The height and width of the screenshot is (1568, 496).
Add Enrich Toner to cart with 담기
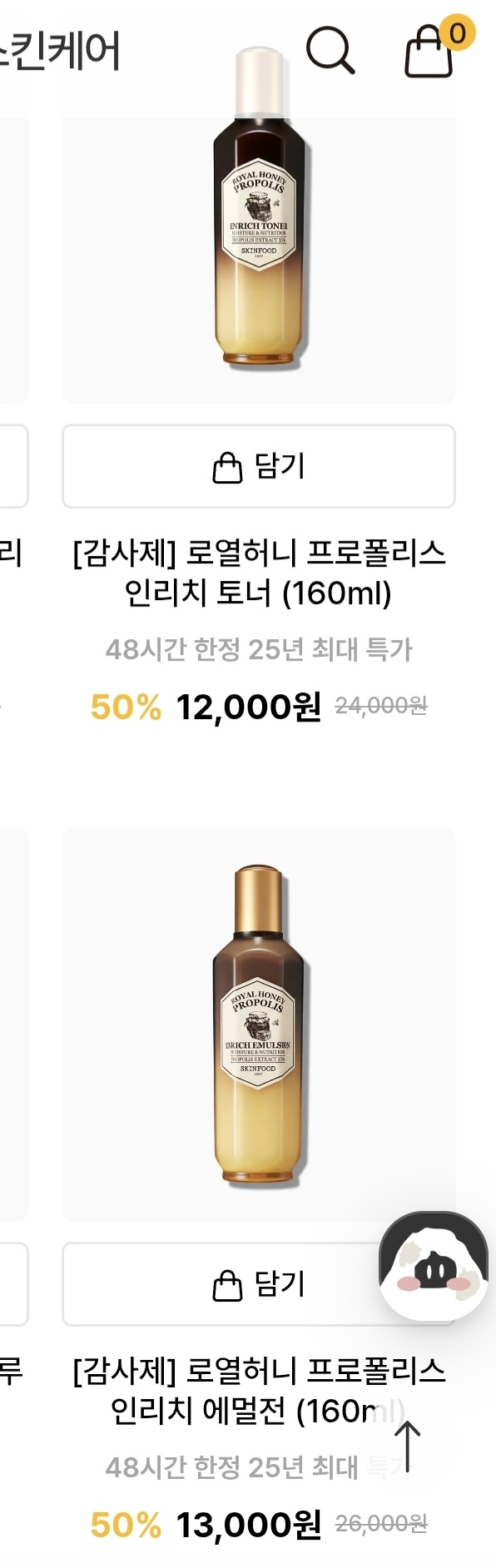259,466
